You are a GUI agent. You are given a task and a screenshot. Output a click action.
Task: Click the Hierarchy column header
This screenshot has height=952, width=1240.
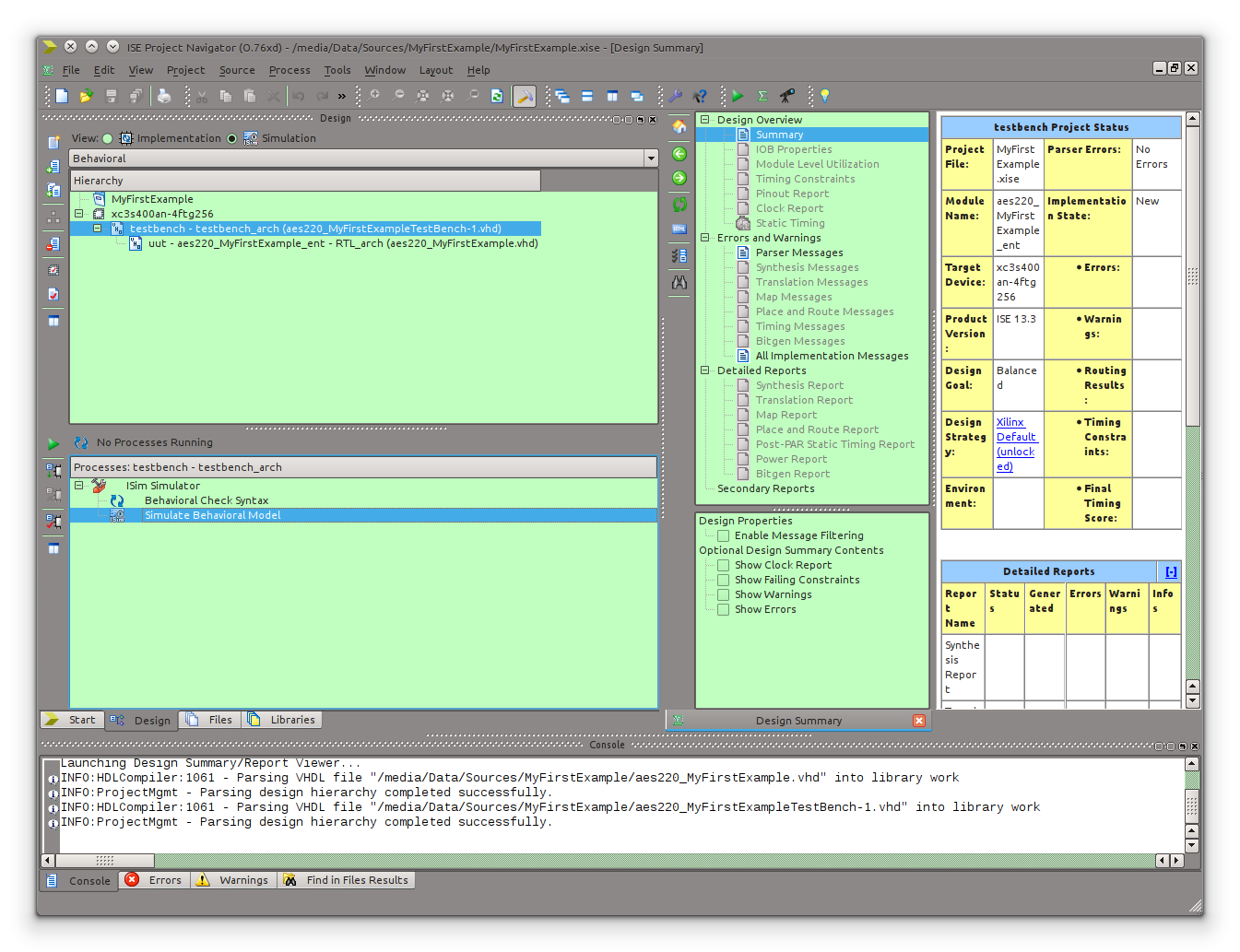point(305,181)
